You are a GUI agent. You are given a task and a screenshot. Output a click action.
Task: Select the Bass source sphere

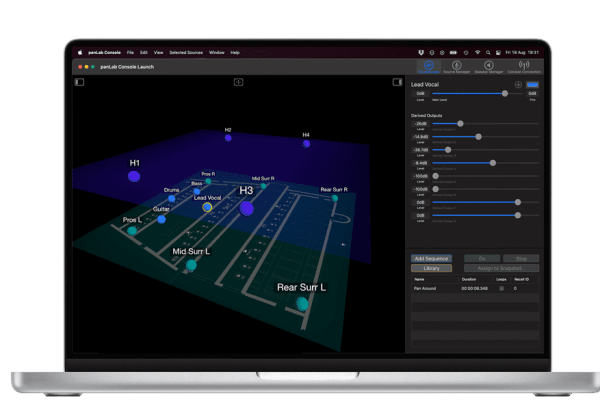[197, 191]
